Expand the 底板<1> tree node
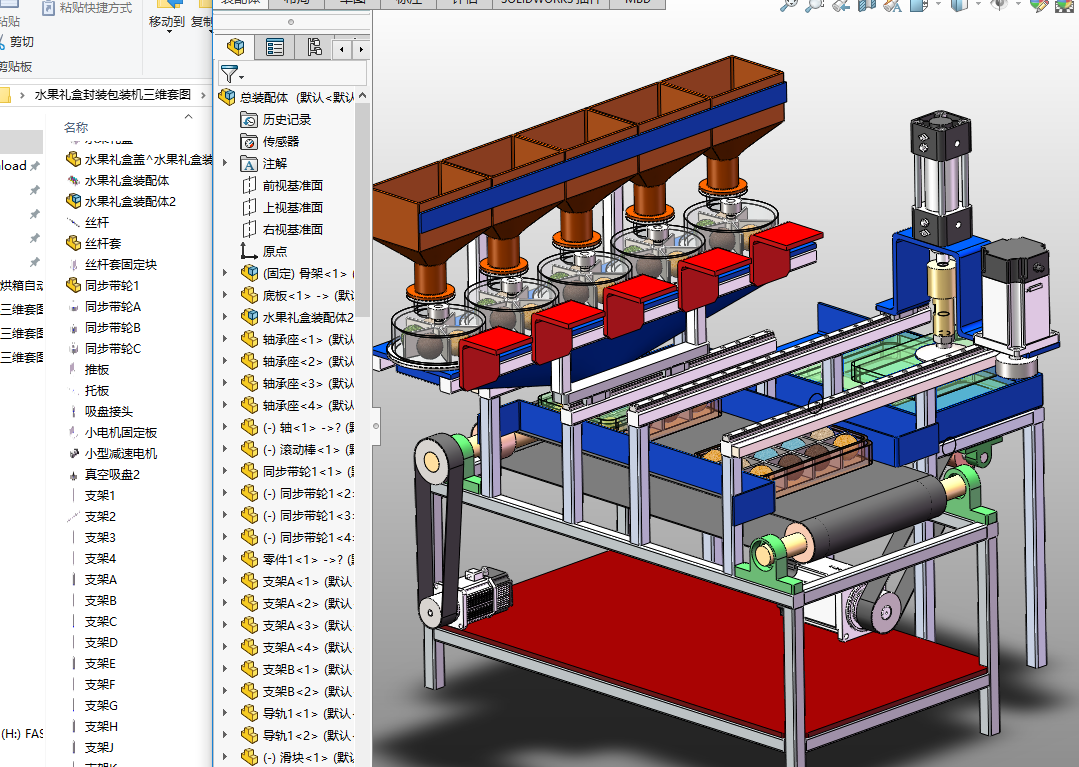Image resolution: width=1079 pixels, height=767 pixels. coord(225,295)
